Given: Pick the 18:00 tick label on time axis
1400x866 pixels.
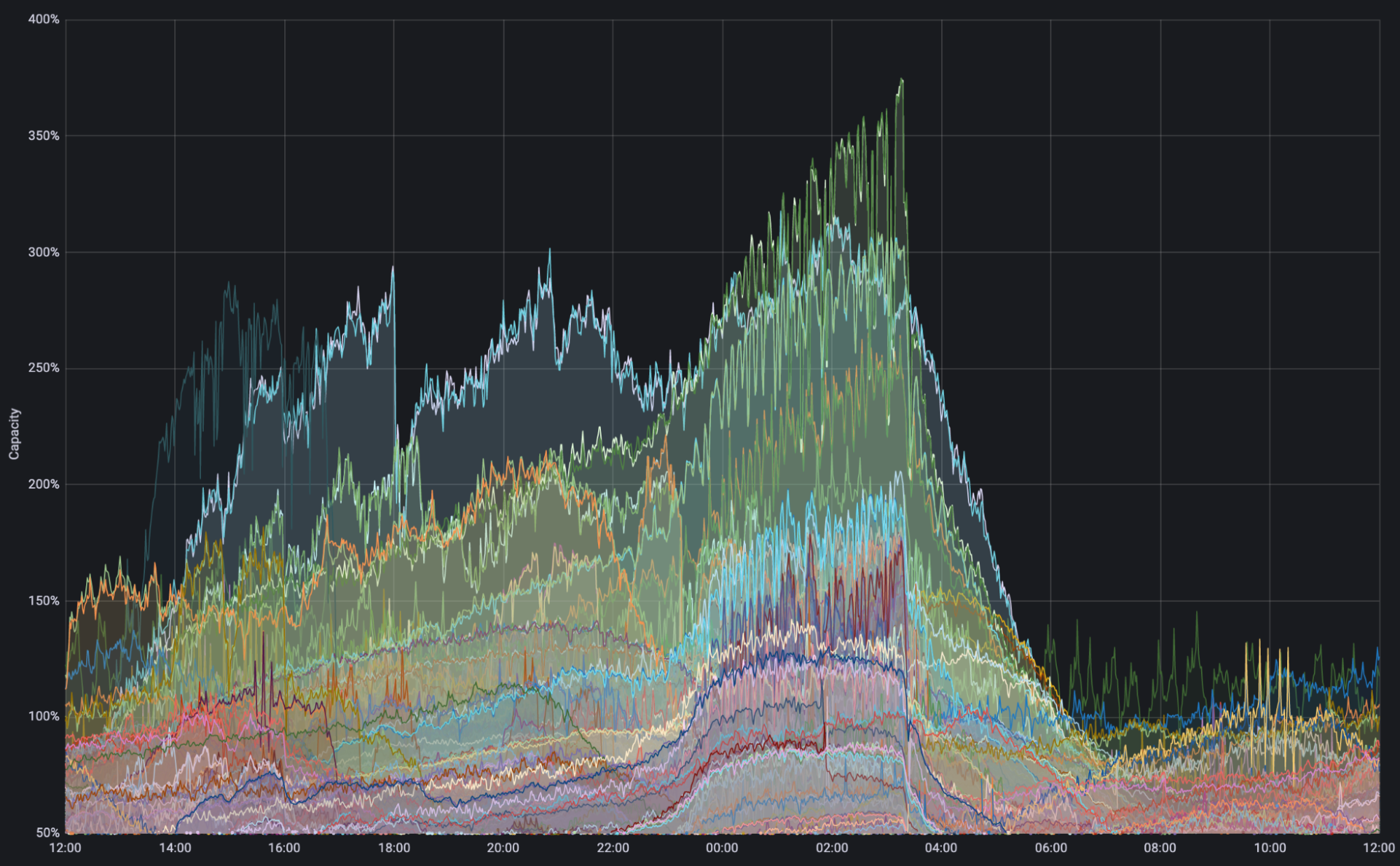Looking at the screenshot, I should click(394, 848).
